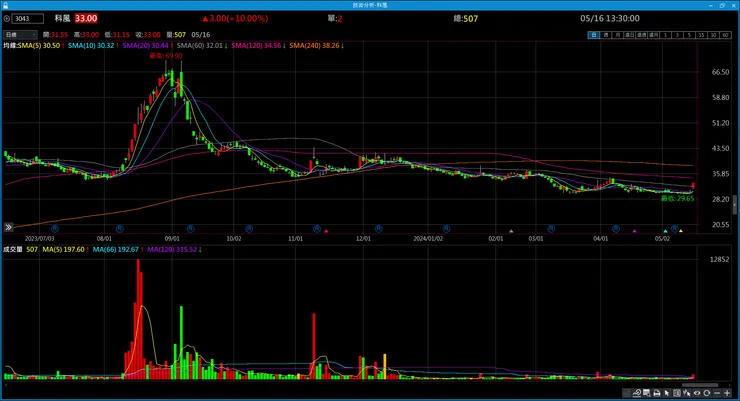Click the window search icon in bottom toolbar
This screenshot has width=740, height=401.
coord(647,393)
